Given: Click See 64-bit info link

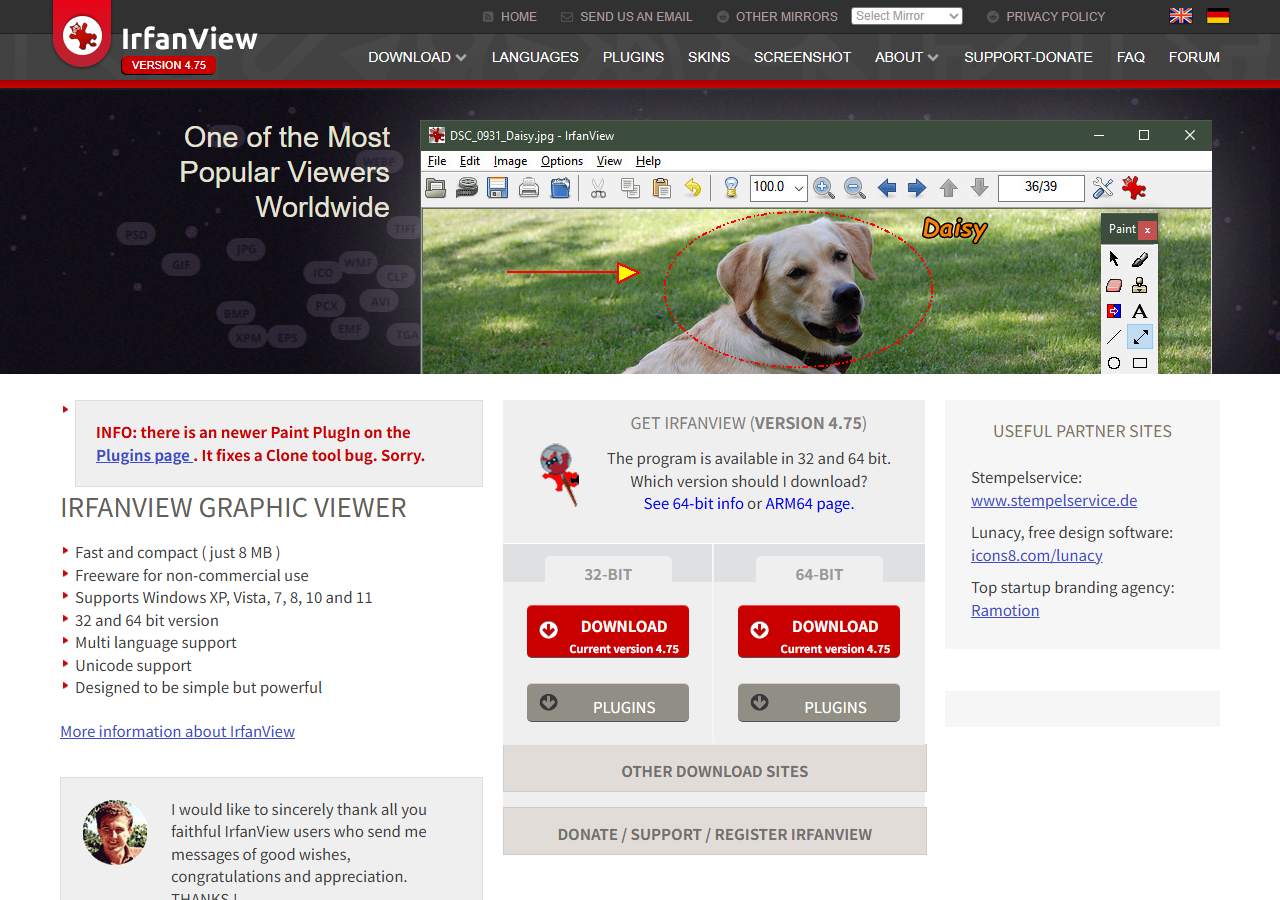Looking at the screenshot, I should coord(694,503).
